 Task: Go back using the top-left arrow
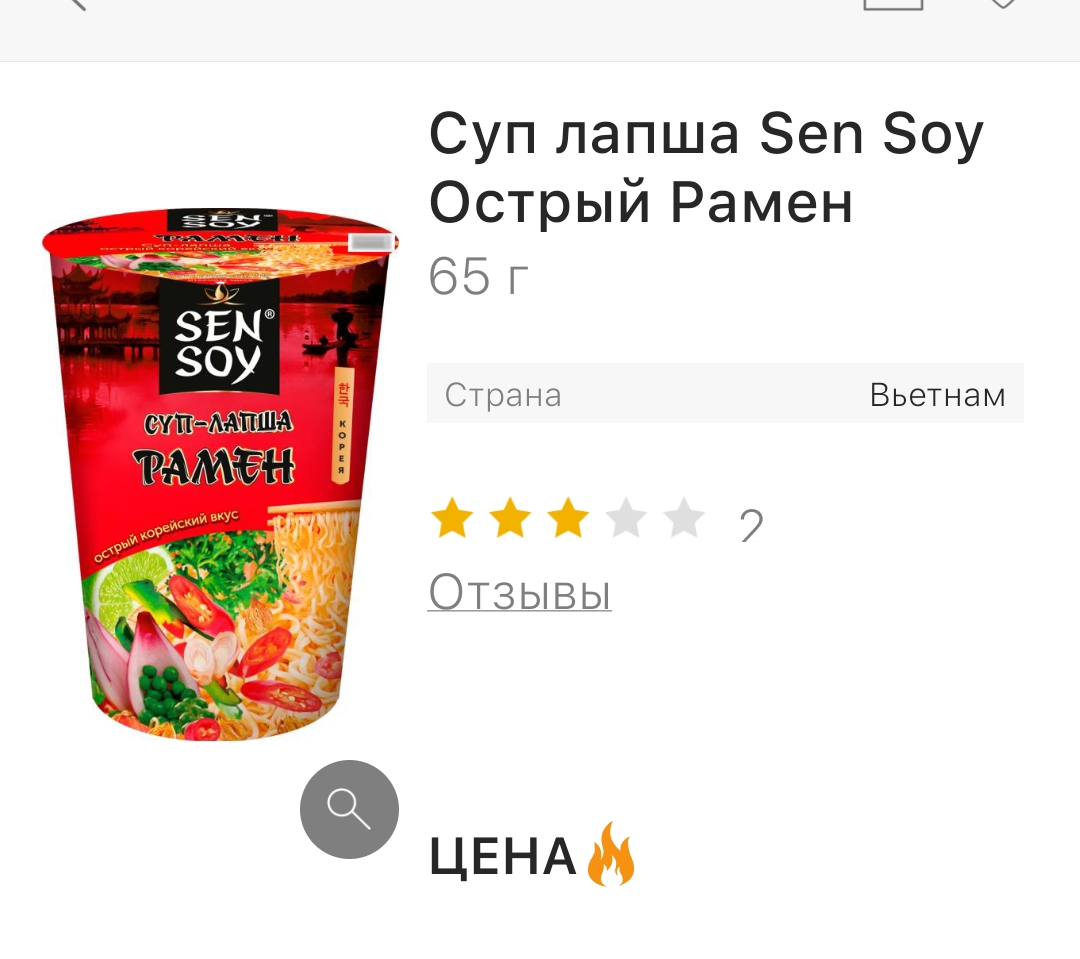[77, 4]
